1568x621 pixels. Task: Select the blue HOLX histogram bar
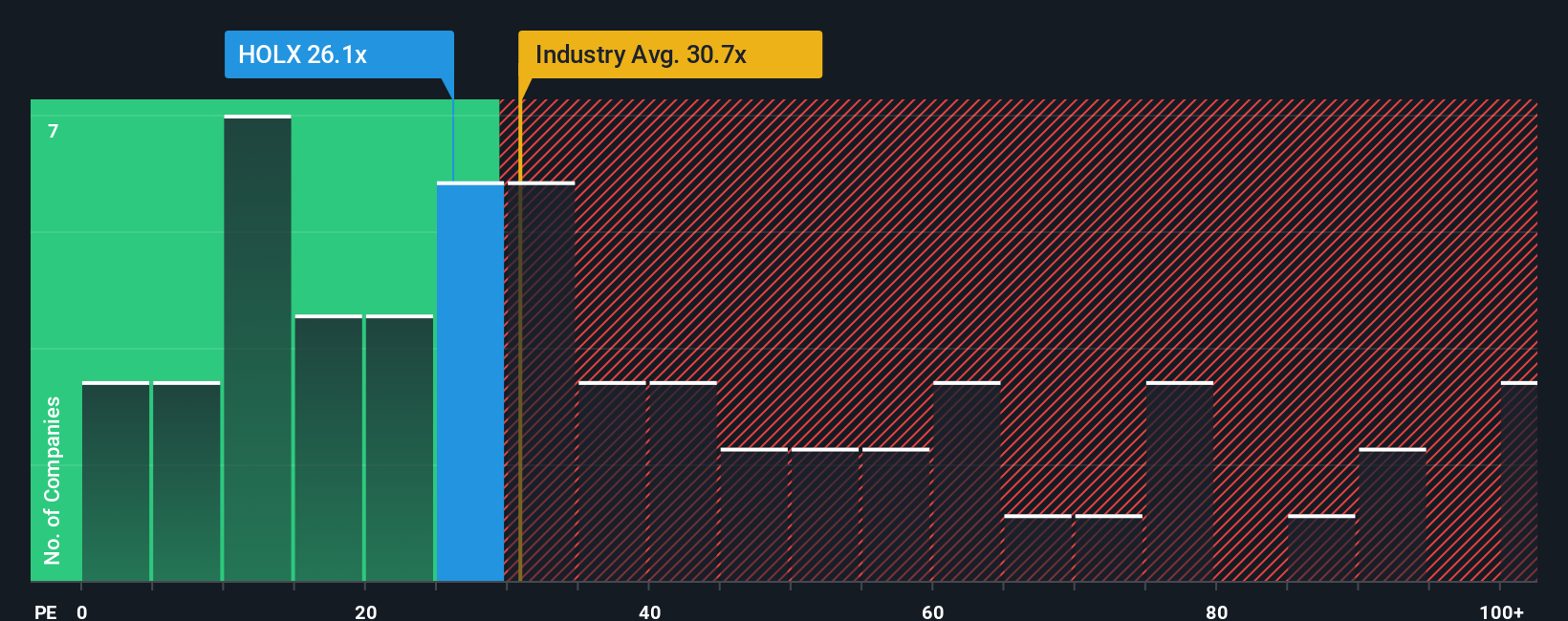pyautogui.click(x=470, y=381)
